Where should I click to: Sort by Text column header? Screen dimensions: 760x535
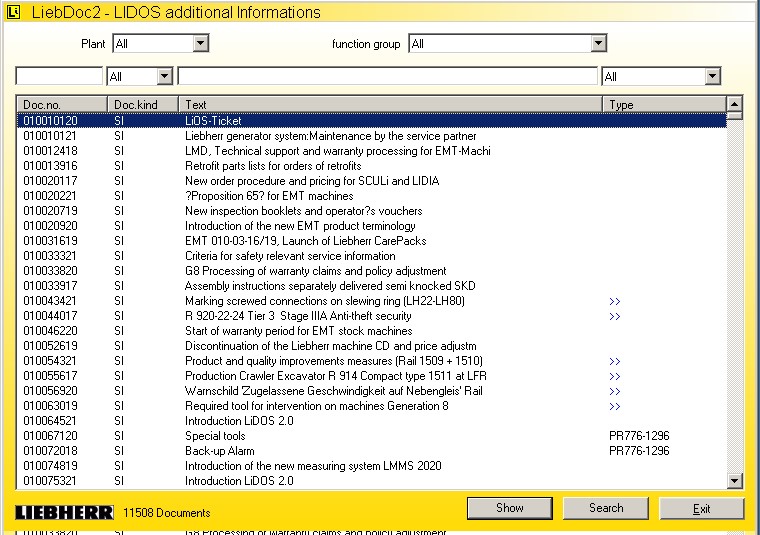391,104
